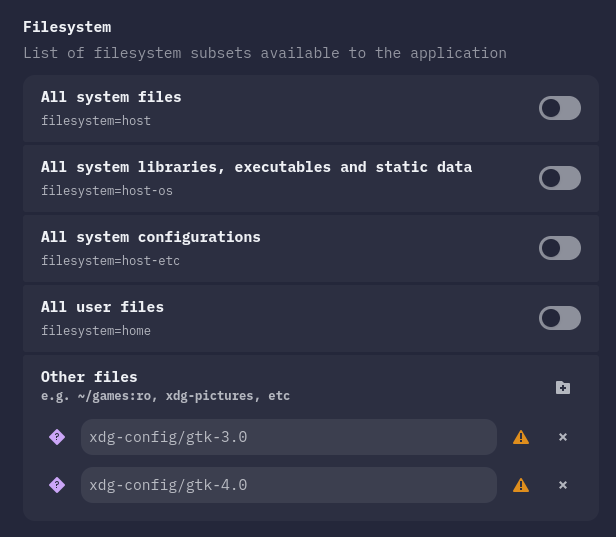Focus the xdg-config/gtk-4.0 text field
The height and width of the screenshot is (537, 616).
coord(288,485)
